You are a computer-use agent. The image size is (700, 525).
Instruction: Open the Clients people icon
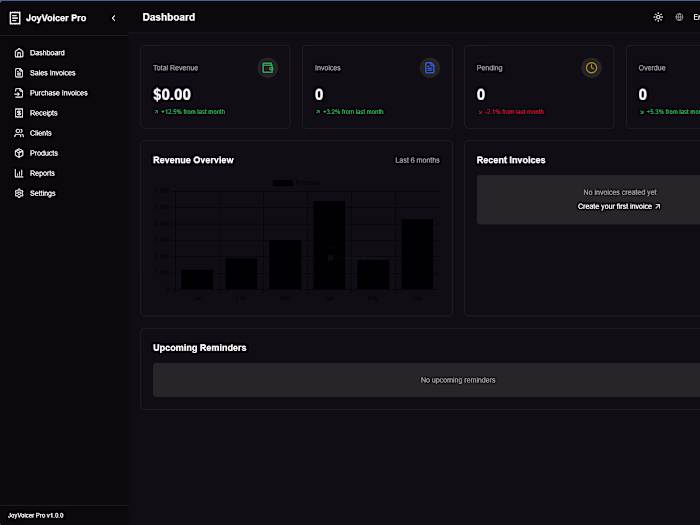point(19,133)
